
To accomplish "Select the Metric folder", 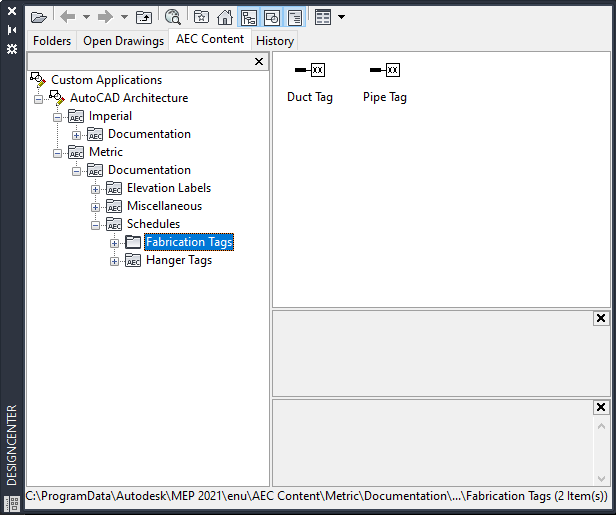I will [106, 152].
